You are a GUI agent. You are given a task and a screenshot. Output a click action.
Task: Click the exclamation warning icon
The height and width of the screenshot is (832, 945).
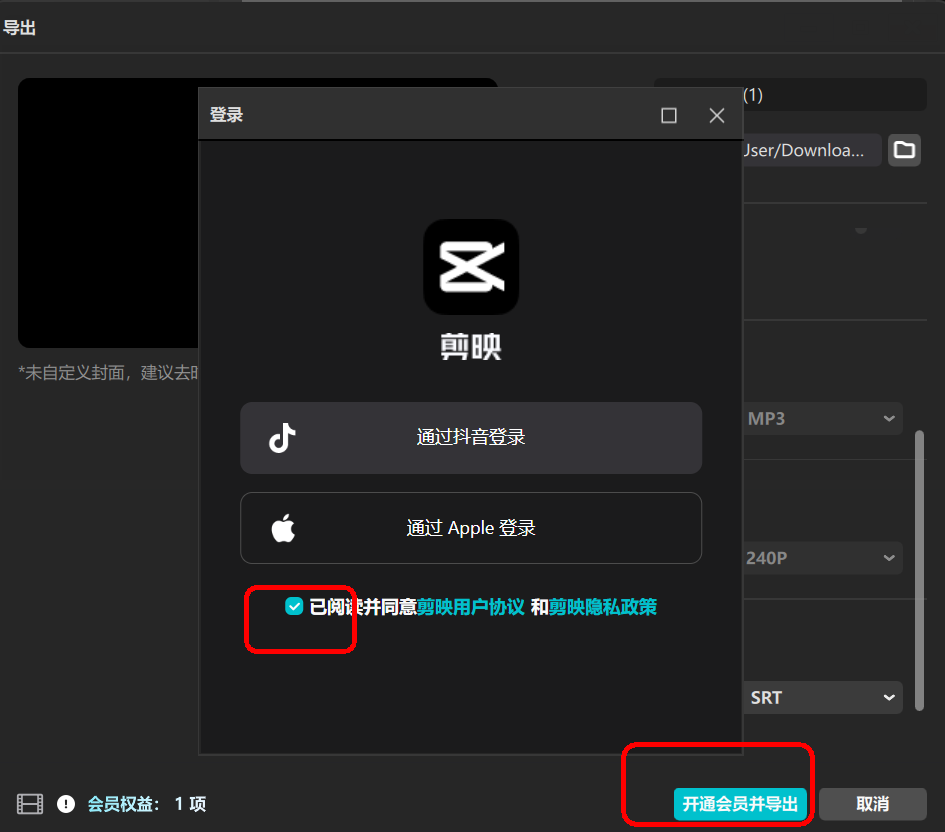[66, 804]
